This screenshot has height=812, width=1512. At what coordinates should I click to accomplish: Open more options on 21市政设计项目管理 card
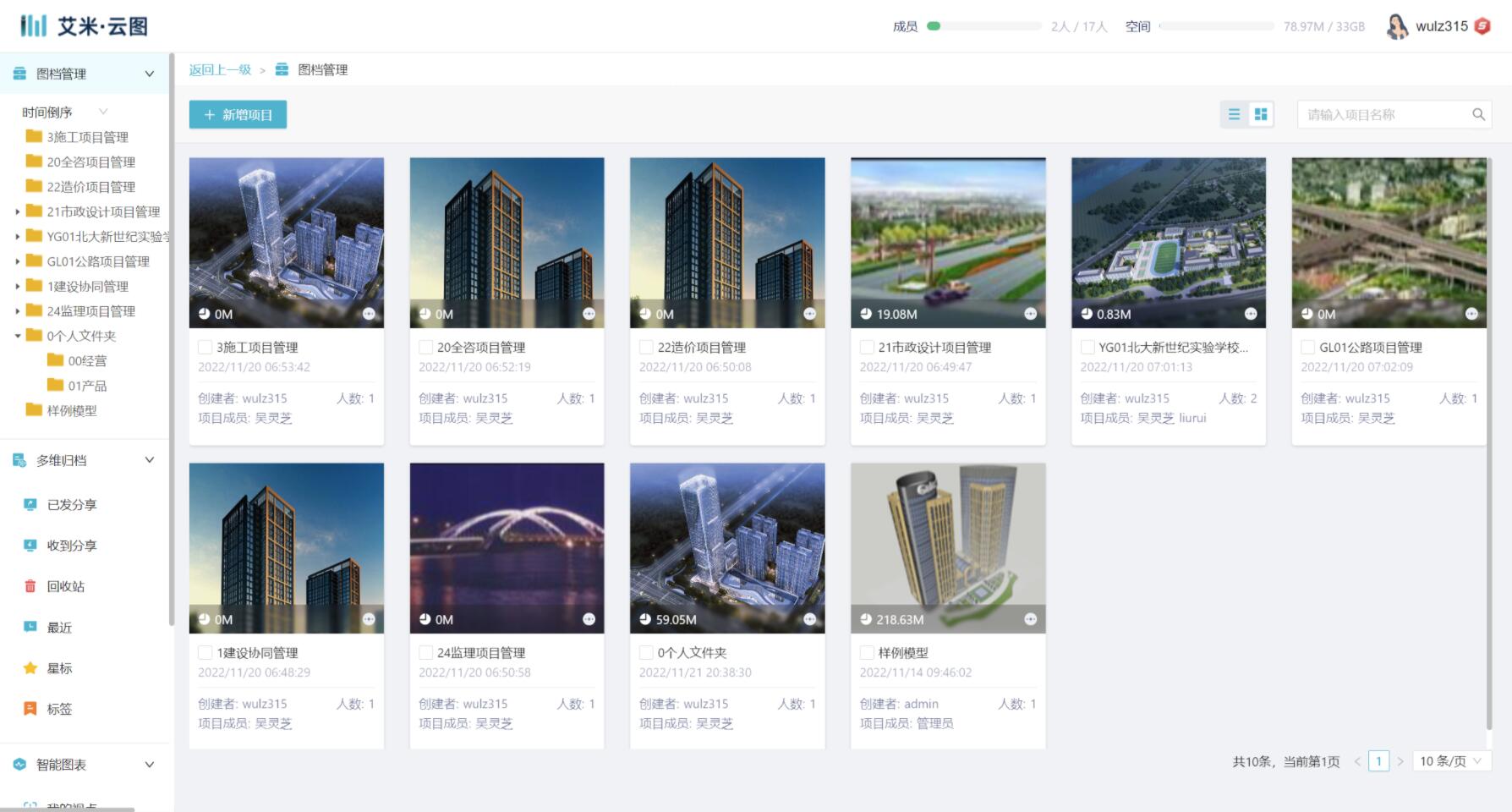pyautogui.click(x=1031, y=314)
